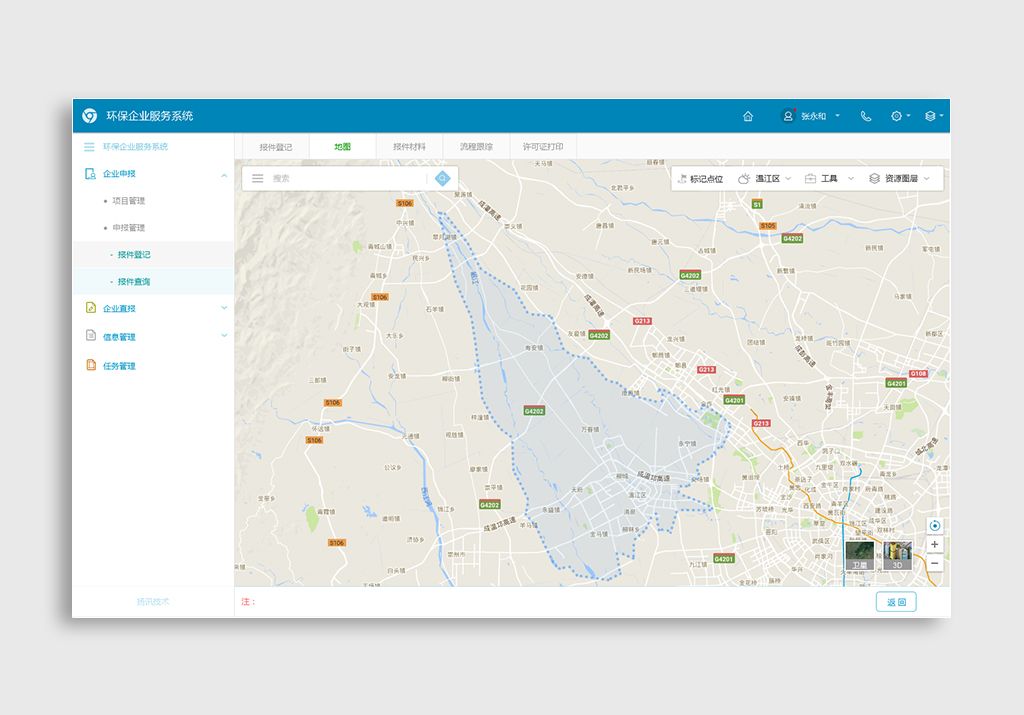
Task: Click into the map 搜索 field
Action: pyautogui.click(x=346, y=178)
